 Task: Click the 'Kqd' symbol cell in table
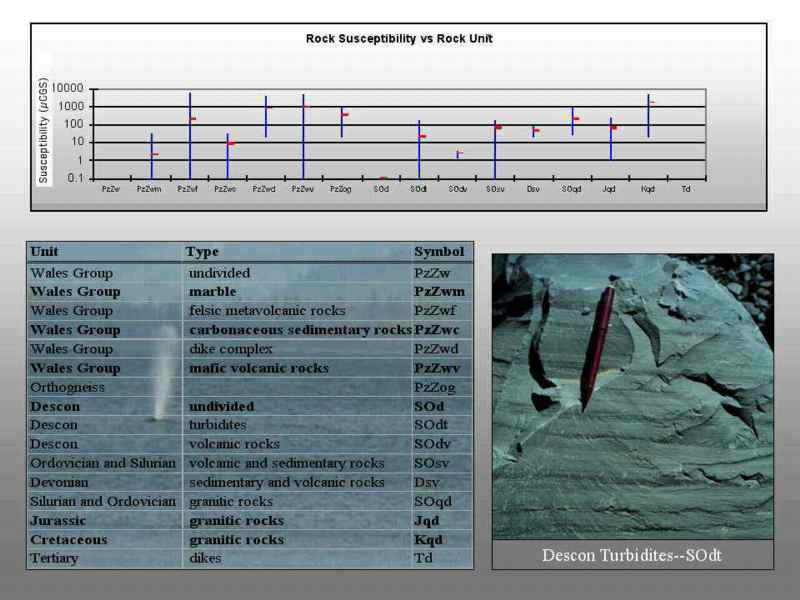click(428, 540)
